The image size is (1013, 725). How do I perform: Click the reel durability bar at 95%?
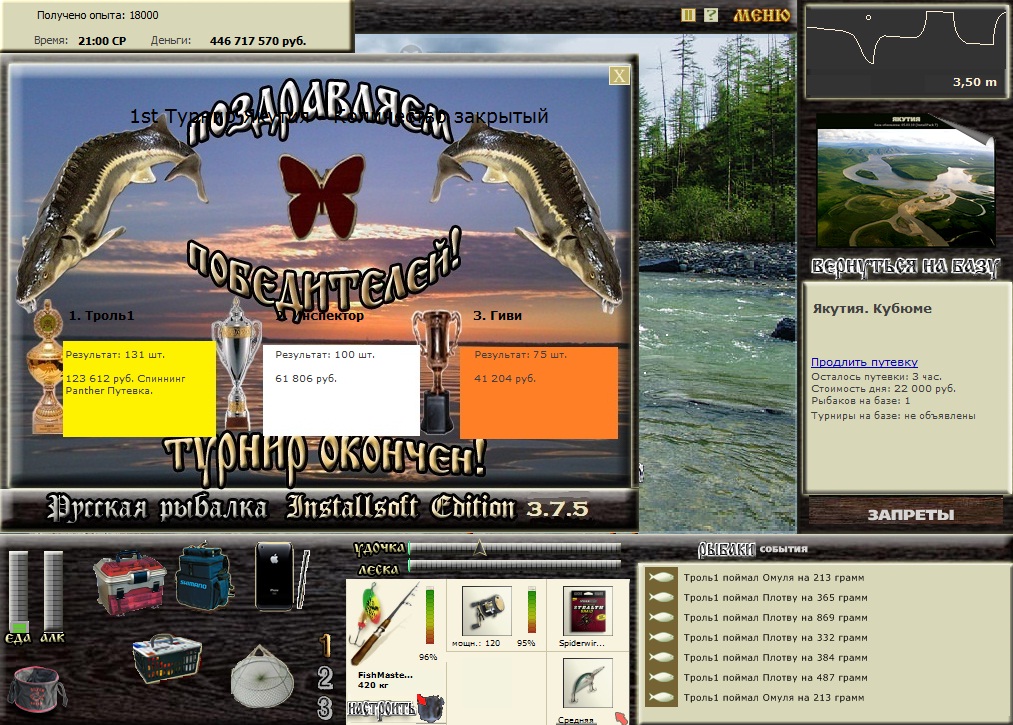click(x=532, y=609)
